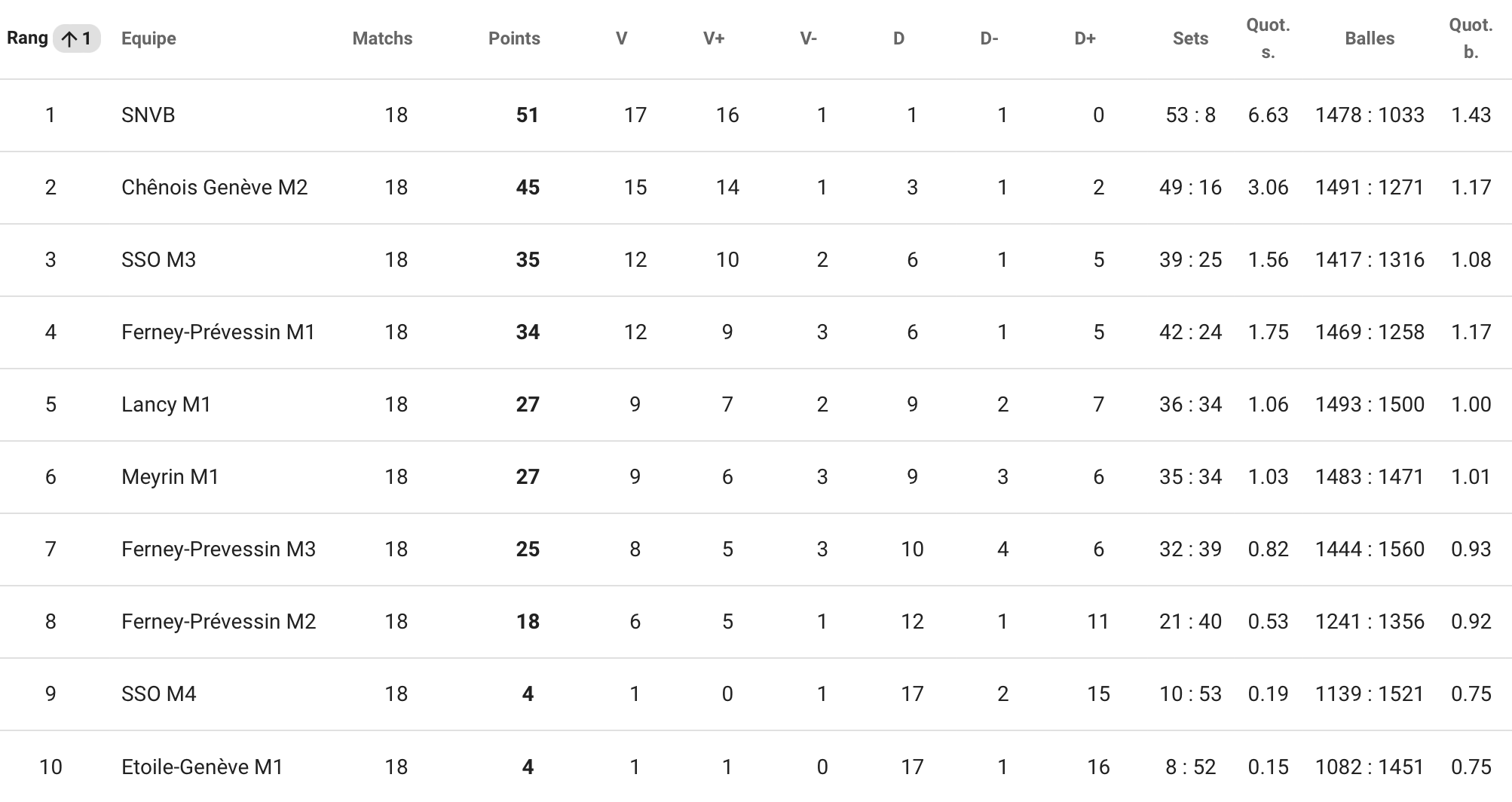1512x802 pixels.
Task: Click the Rang sort arrow badge
Action: pos(76,38)
